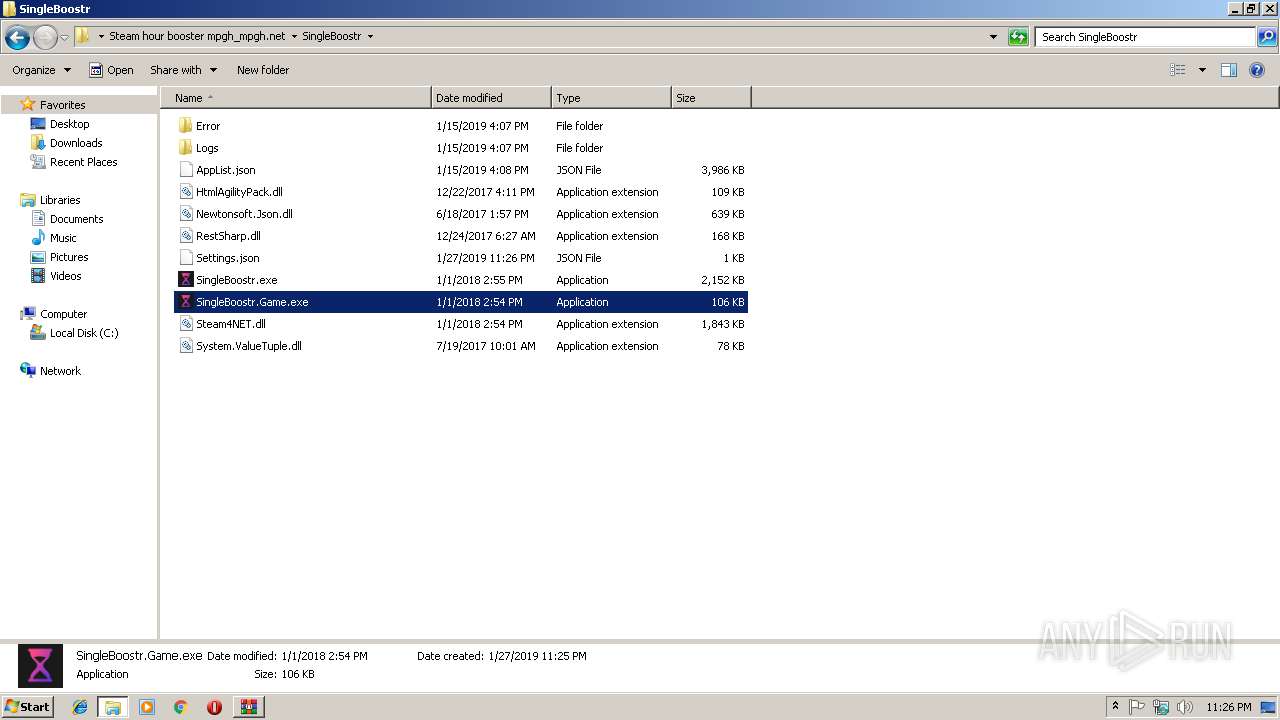This screenshot has width=1280, height=720.
Task: Select the HtmlAgilityPack.dll file icon
Action: (x=185, y=192)
